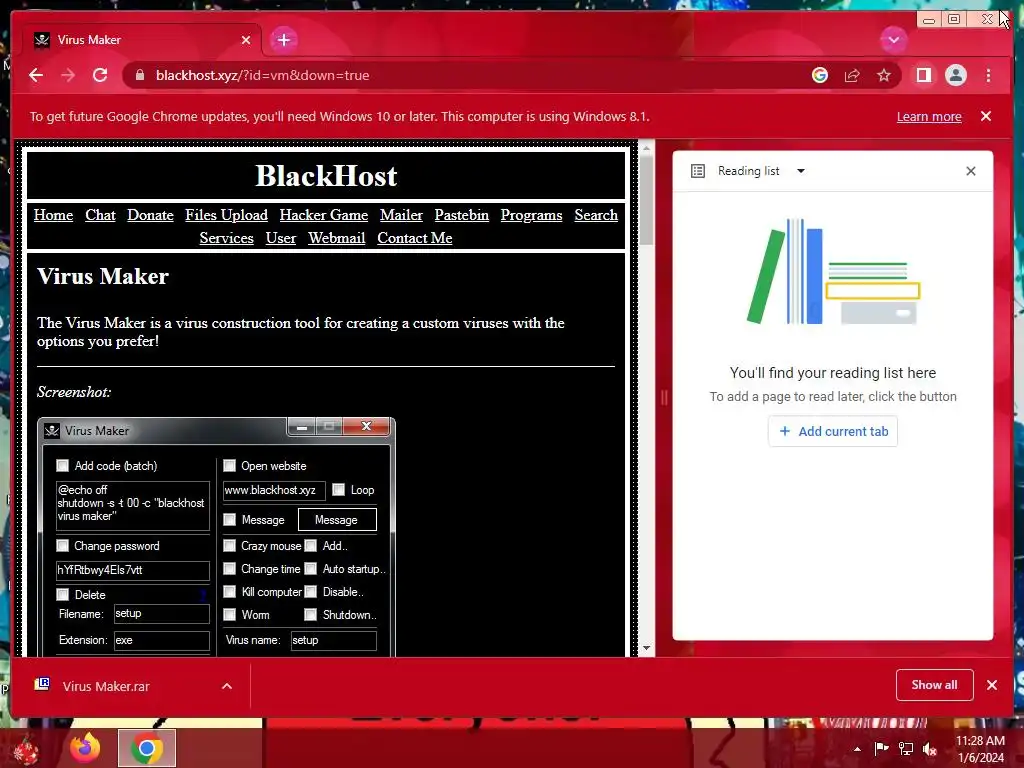Close the downloads bar
Screen dimensions: 1024x768
991,684
